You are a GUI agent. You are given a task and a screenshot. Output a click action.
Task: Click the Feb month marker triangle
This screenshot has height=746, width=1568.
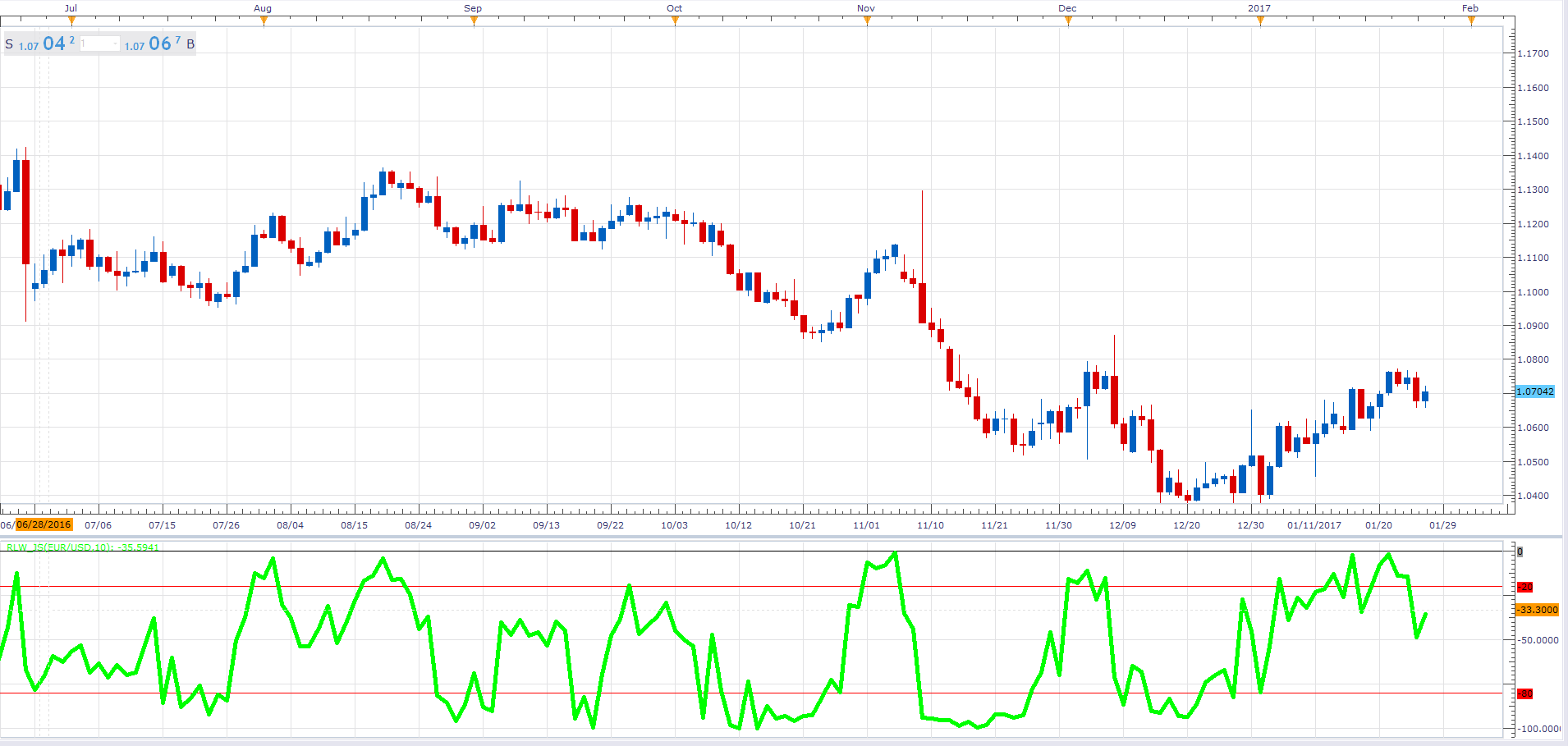[x=1471, y=21]
